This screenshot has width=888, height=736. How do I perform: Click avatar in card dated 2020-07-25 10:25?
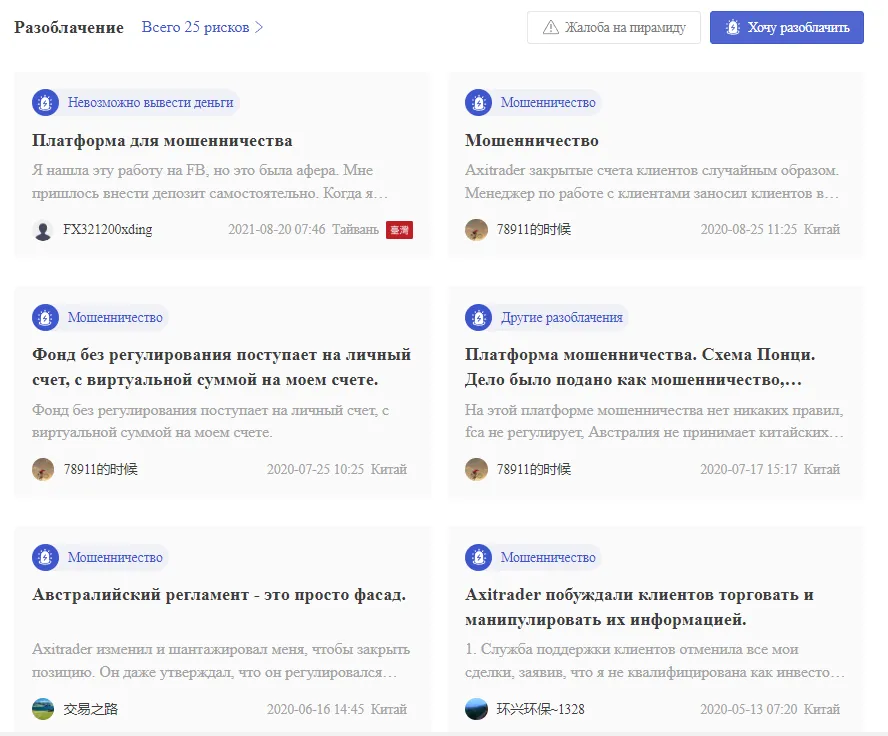coord(43,469)
